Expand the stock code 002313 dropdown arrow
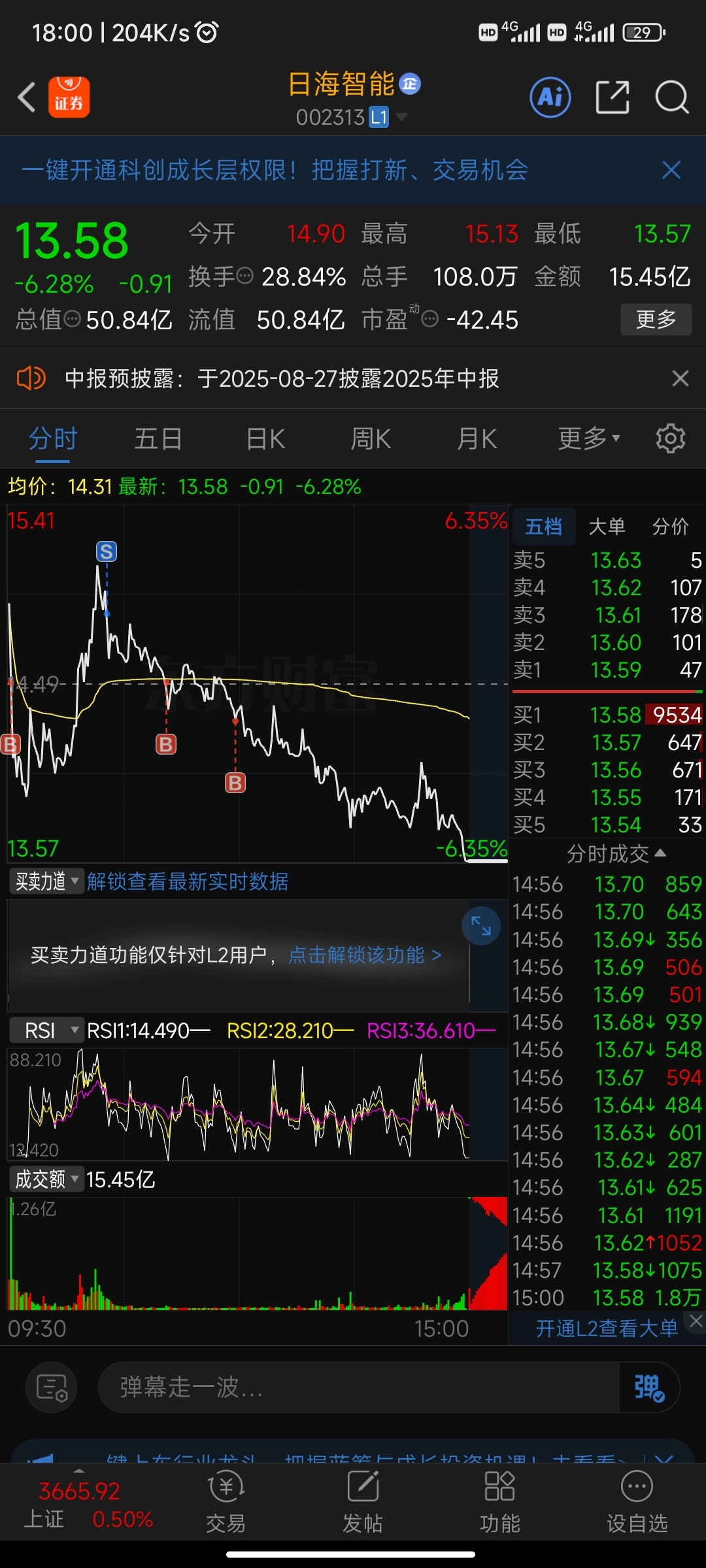This screenshot has width=706, height=1568. coord(401,117)
